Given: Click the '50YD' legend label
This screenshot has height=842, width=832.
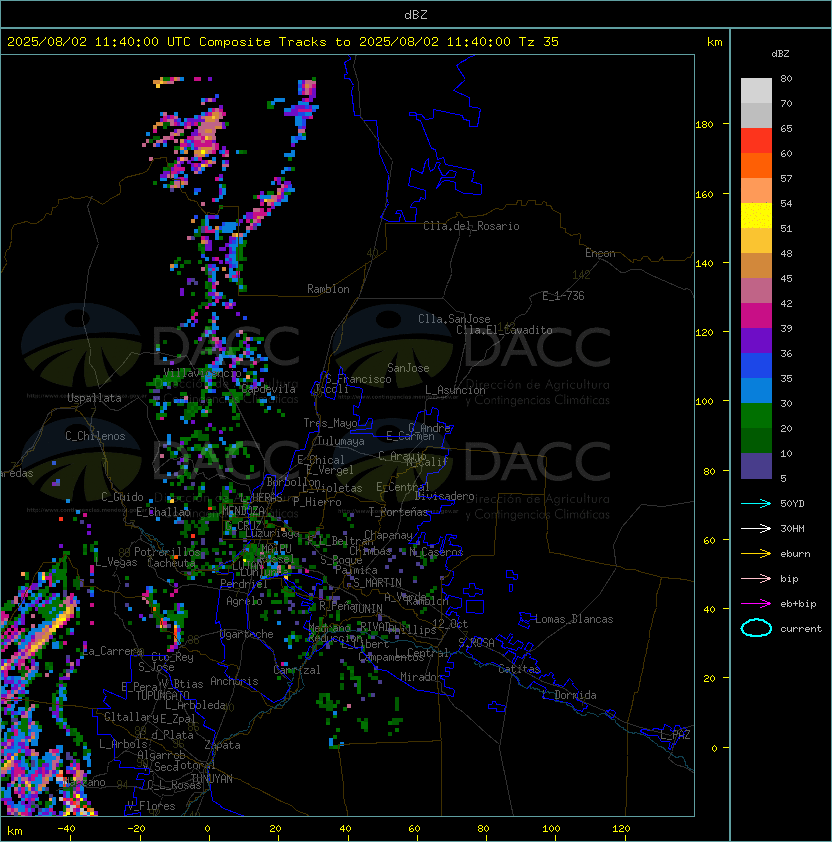Looking at the screenshot, I should (x=792, y=504).
